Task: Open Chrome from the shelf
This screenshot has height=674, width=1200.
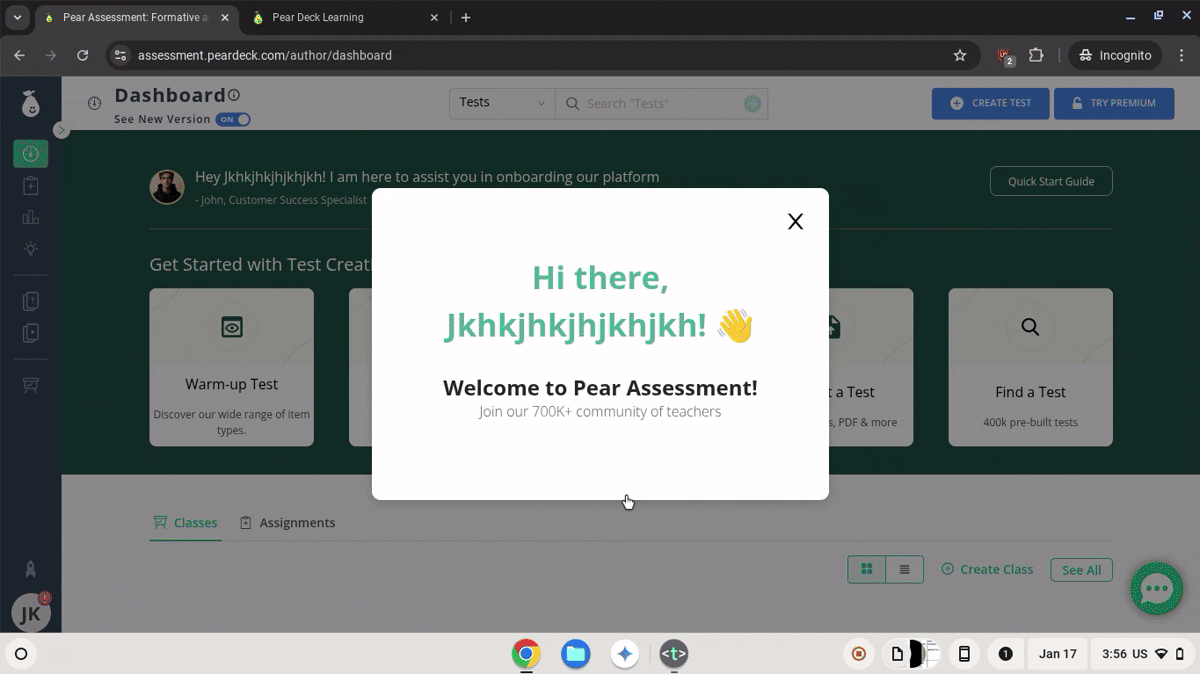Action: coord(526,654)
